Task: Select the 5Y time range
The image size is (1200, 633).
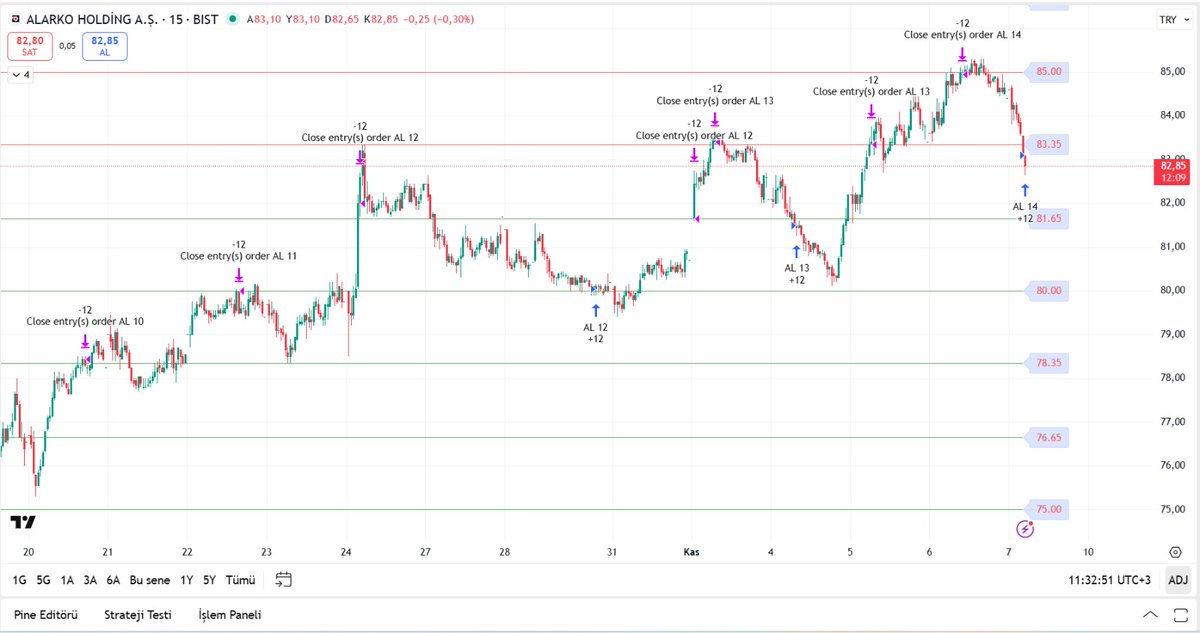Action: click(x=209, y=580)
